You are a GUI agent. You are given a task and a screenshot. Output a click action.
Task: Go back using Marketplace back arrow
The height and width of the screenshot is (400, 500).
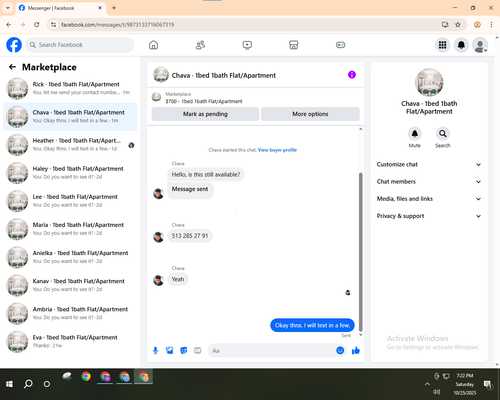click(12, 67)
